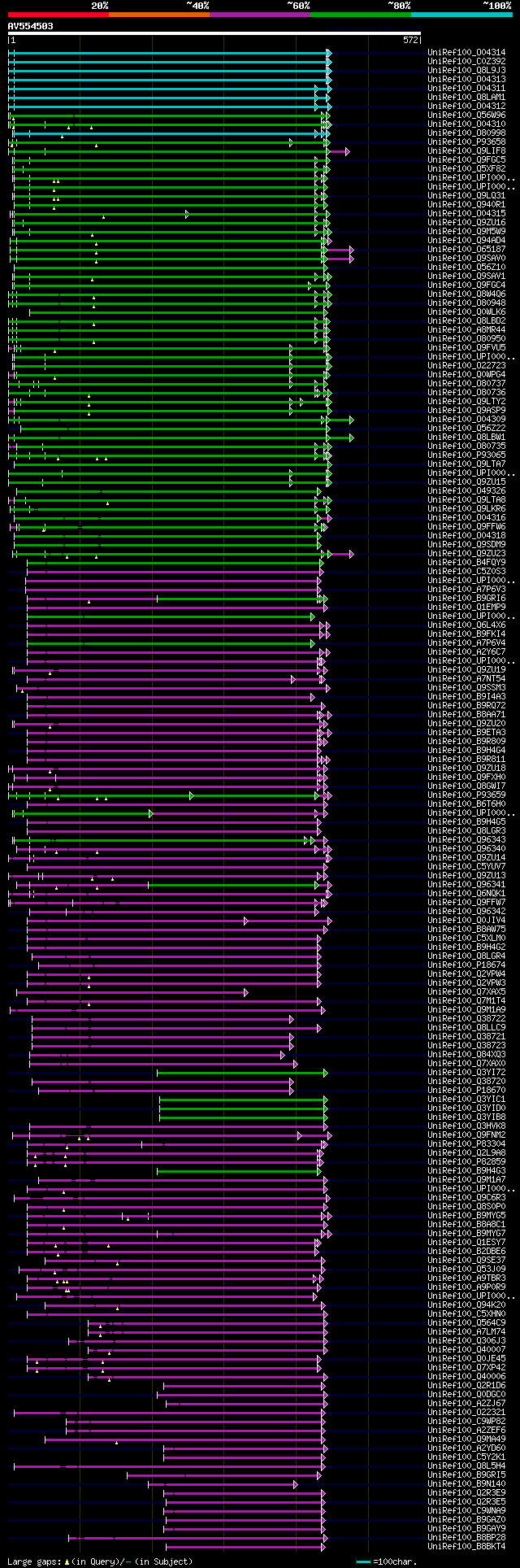
Task: Click the purple ~60% identity legend segment
Action: pyautogui.click(x=260, y=15)
